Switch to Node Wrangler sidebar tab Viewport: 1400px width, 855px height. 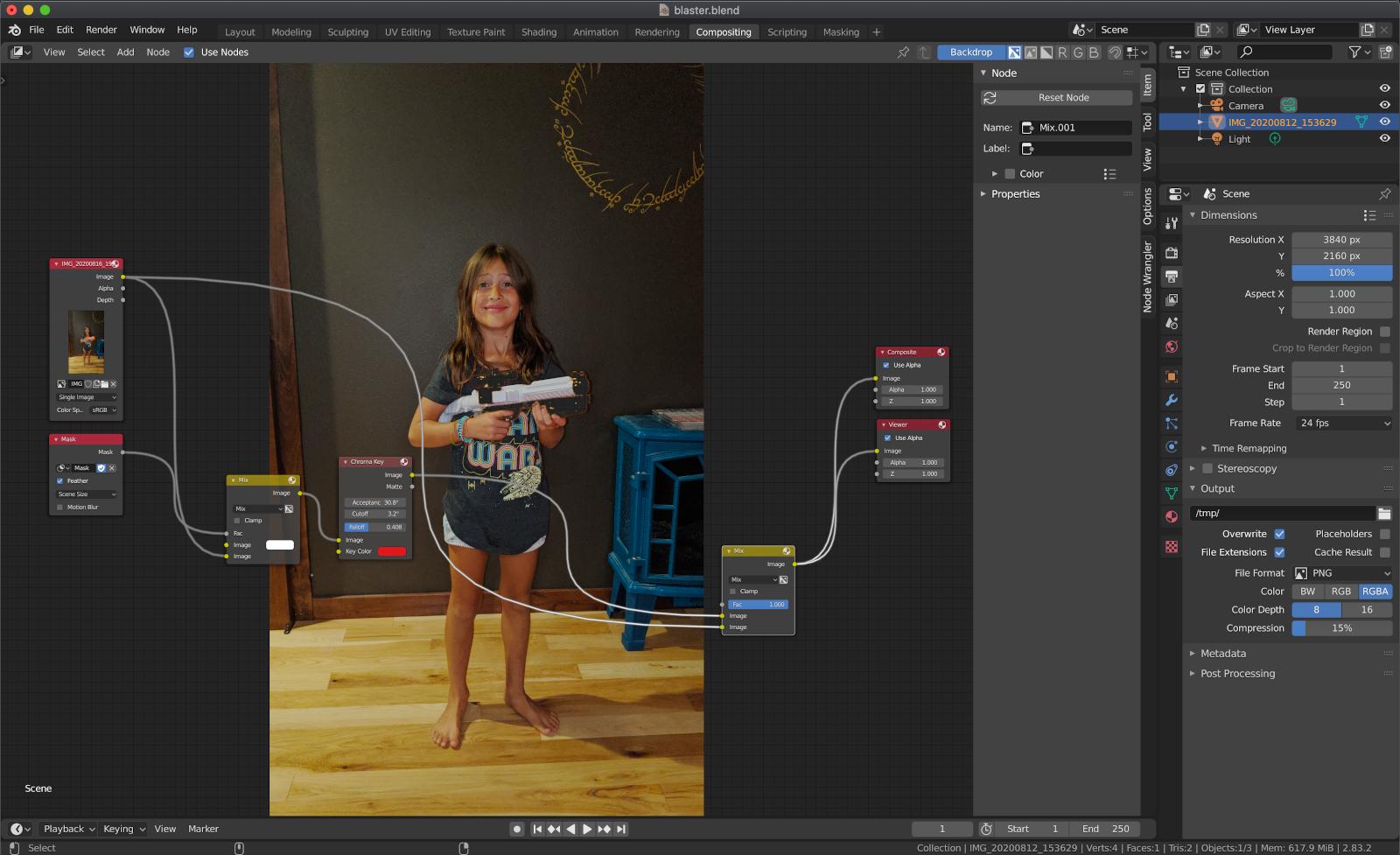pyautogui.click(x=1148, y=277)
